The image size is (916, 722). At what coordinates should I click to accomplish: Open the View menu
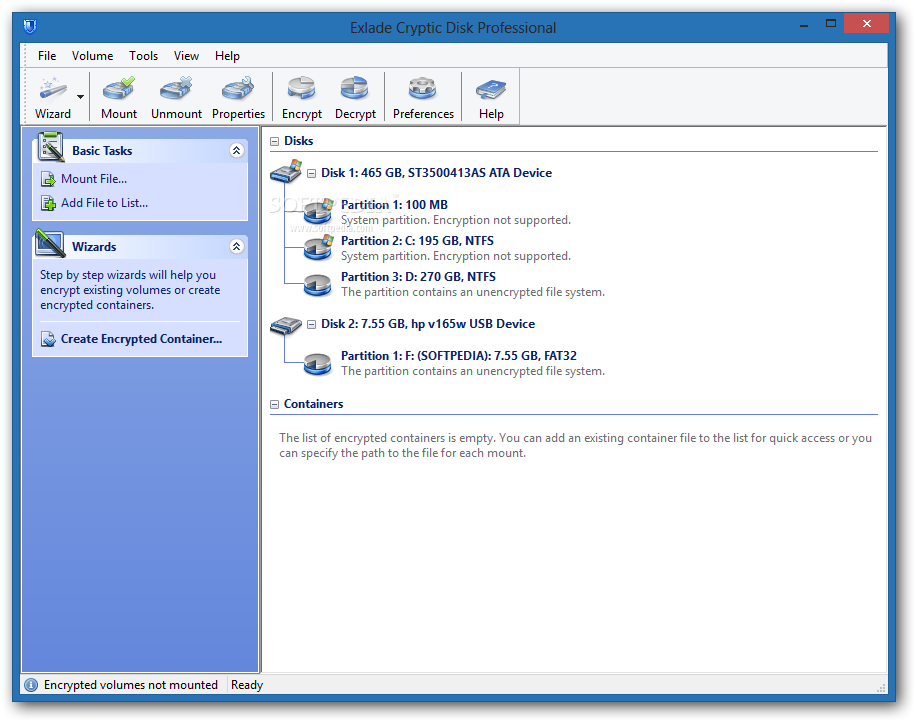tap(186, 56)
